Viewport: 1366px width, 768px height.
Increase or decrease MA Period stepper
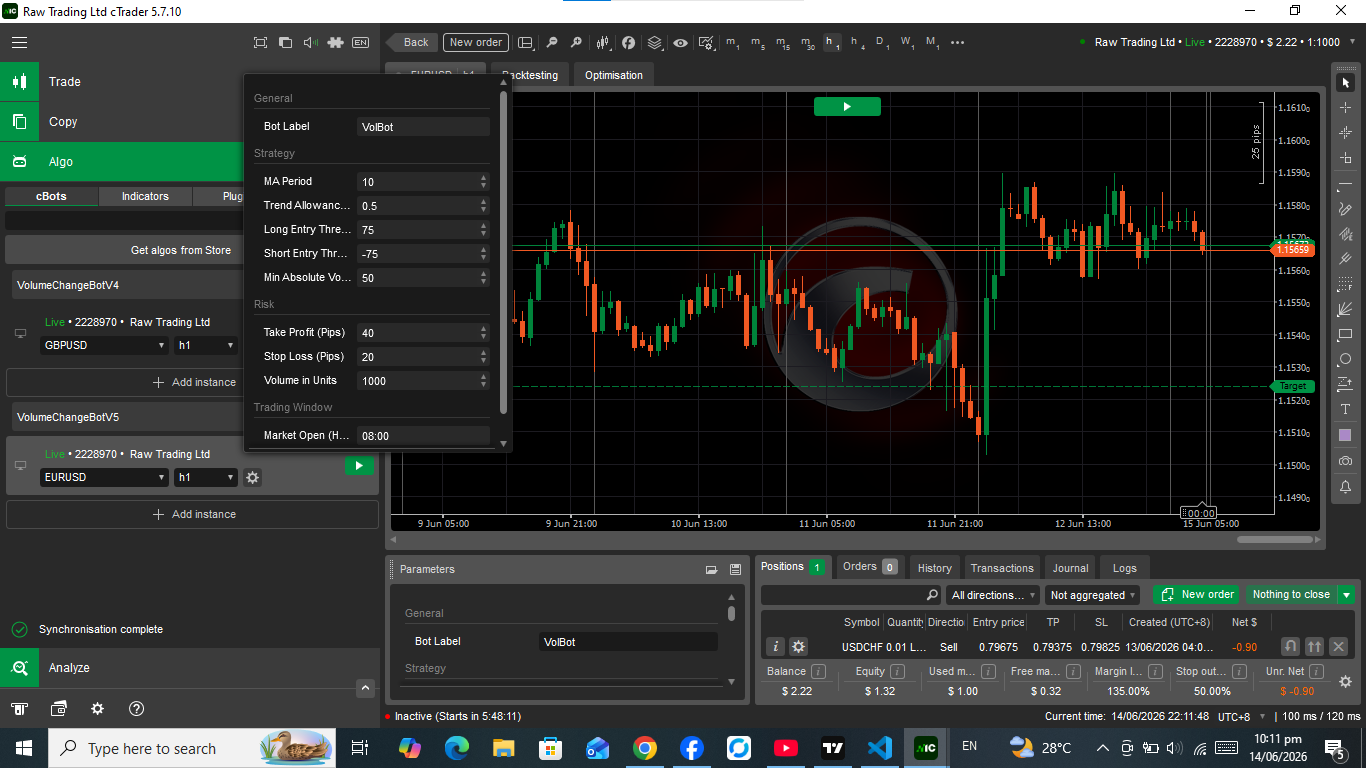[x=484, y=181]
